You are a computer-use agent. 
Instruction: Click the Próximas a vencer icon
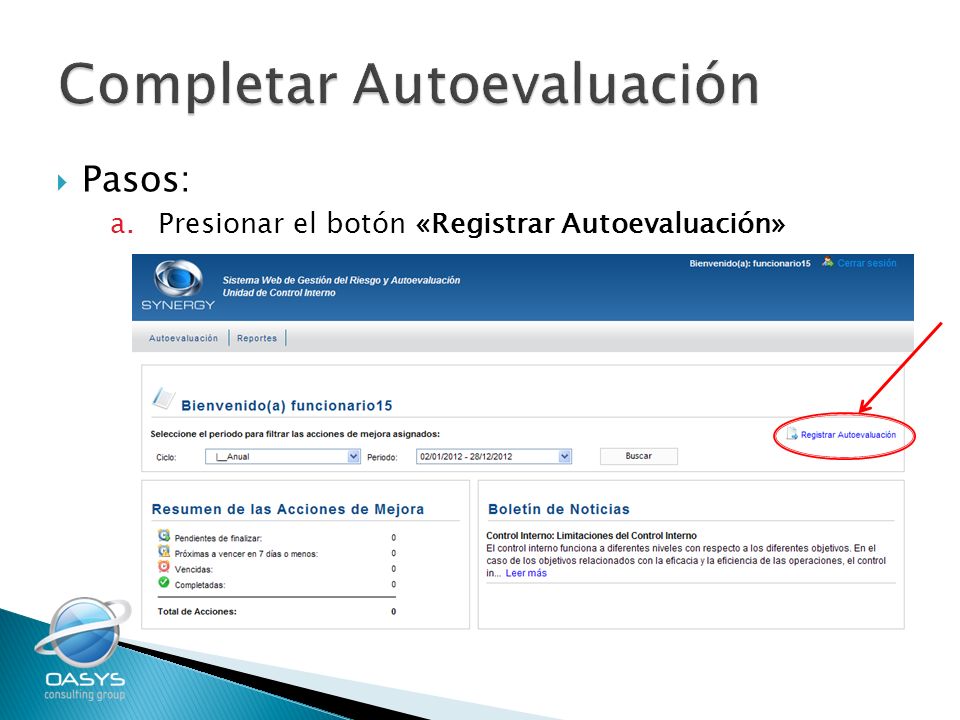[163, 551]
